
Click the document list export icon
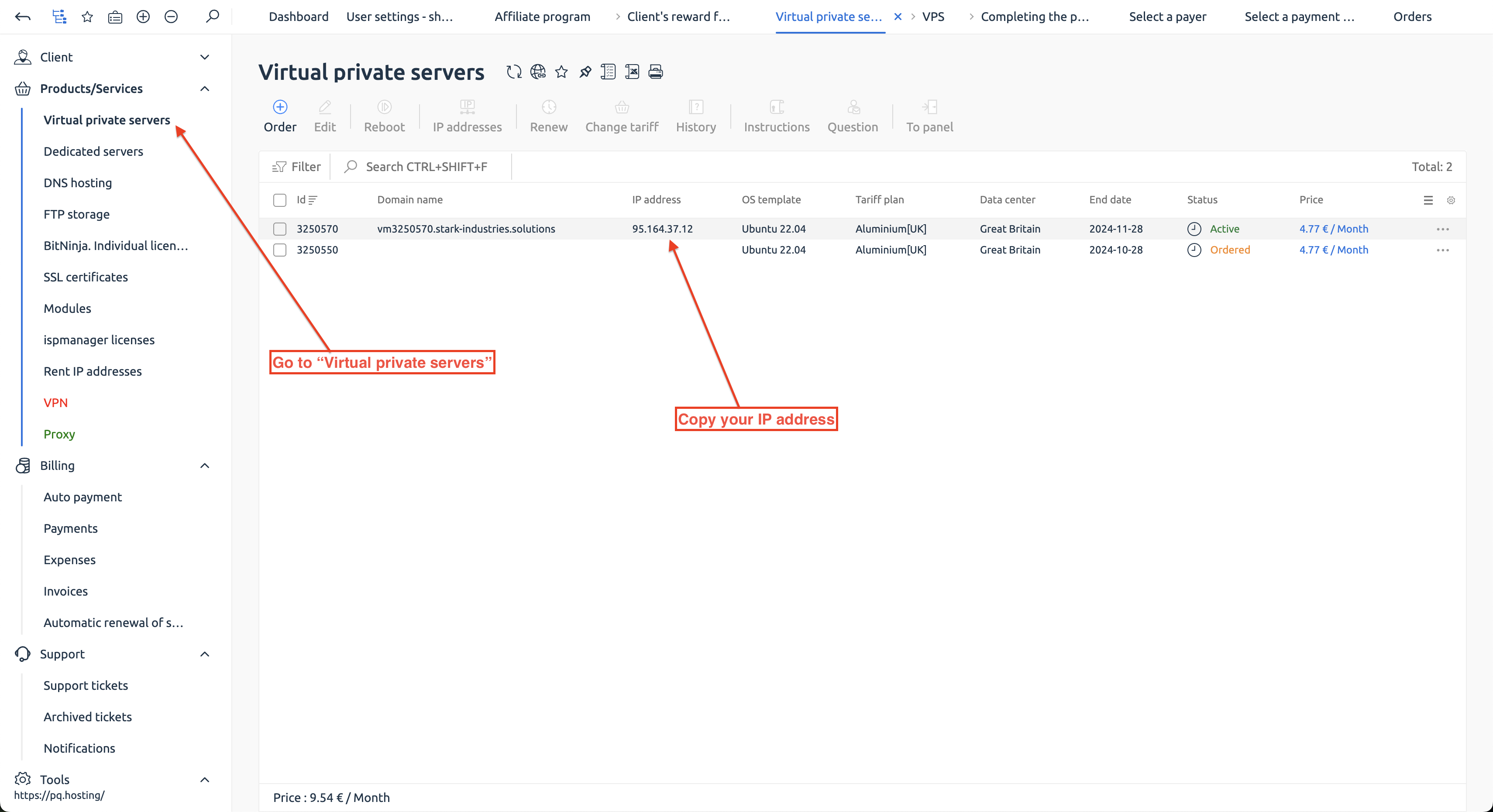pos(608,72)
